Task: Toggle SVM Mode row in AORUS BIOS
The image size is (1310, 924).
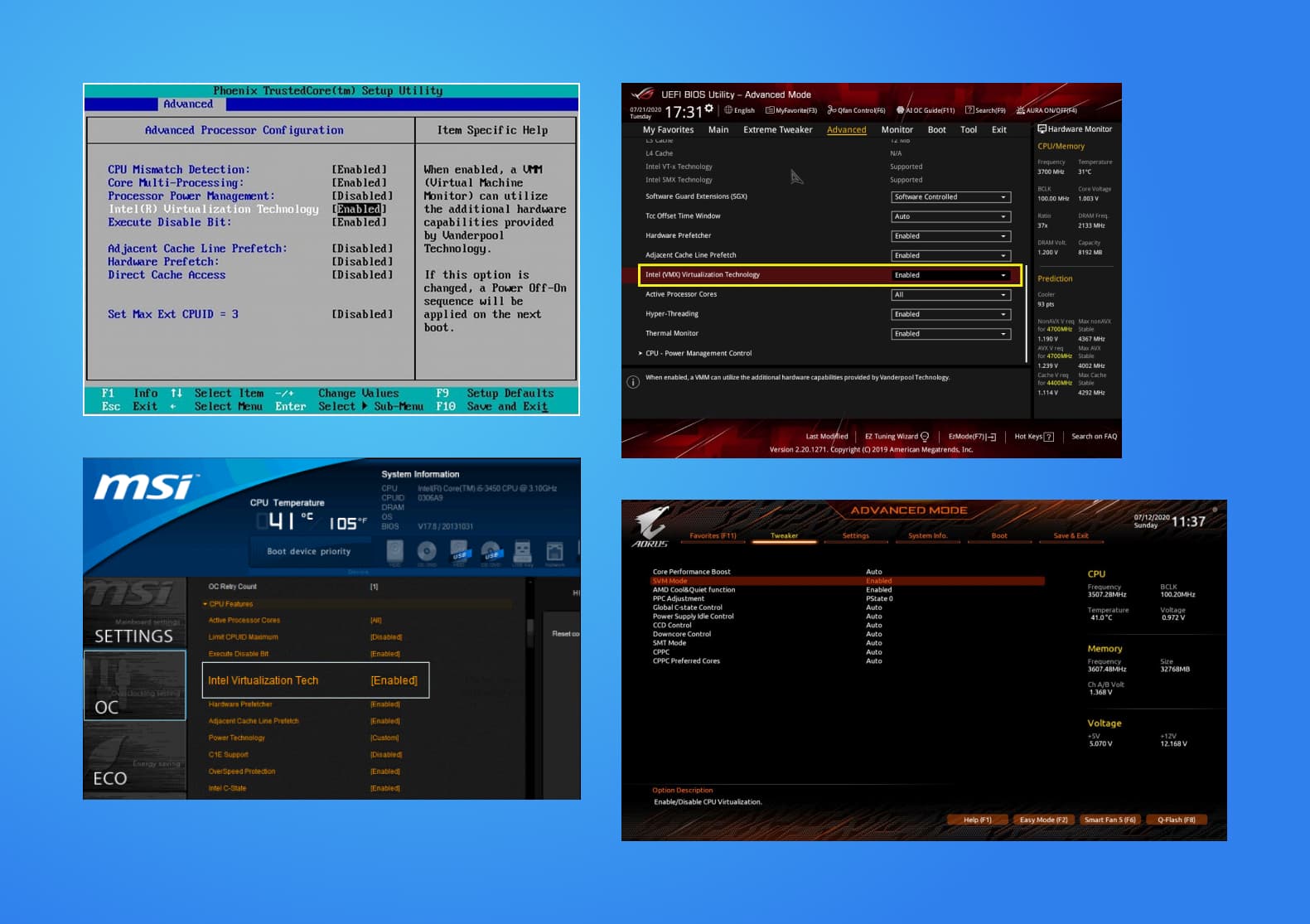Action: click(847, 581)
